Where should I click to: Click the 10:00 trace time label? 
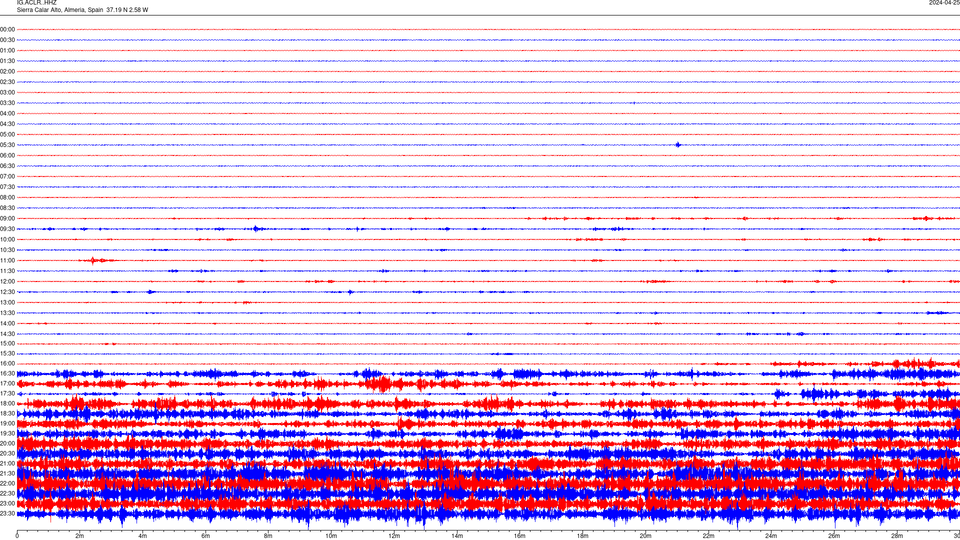(7, 239)
